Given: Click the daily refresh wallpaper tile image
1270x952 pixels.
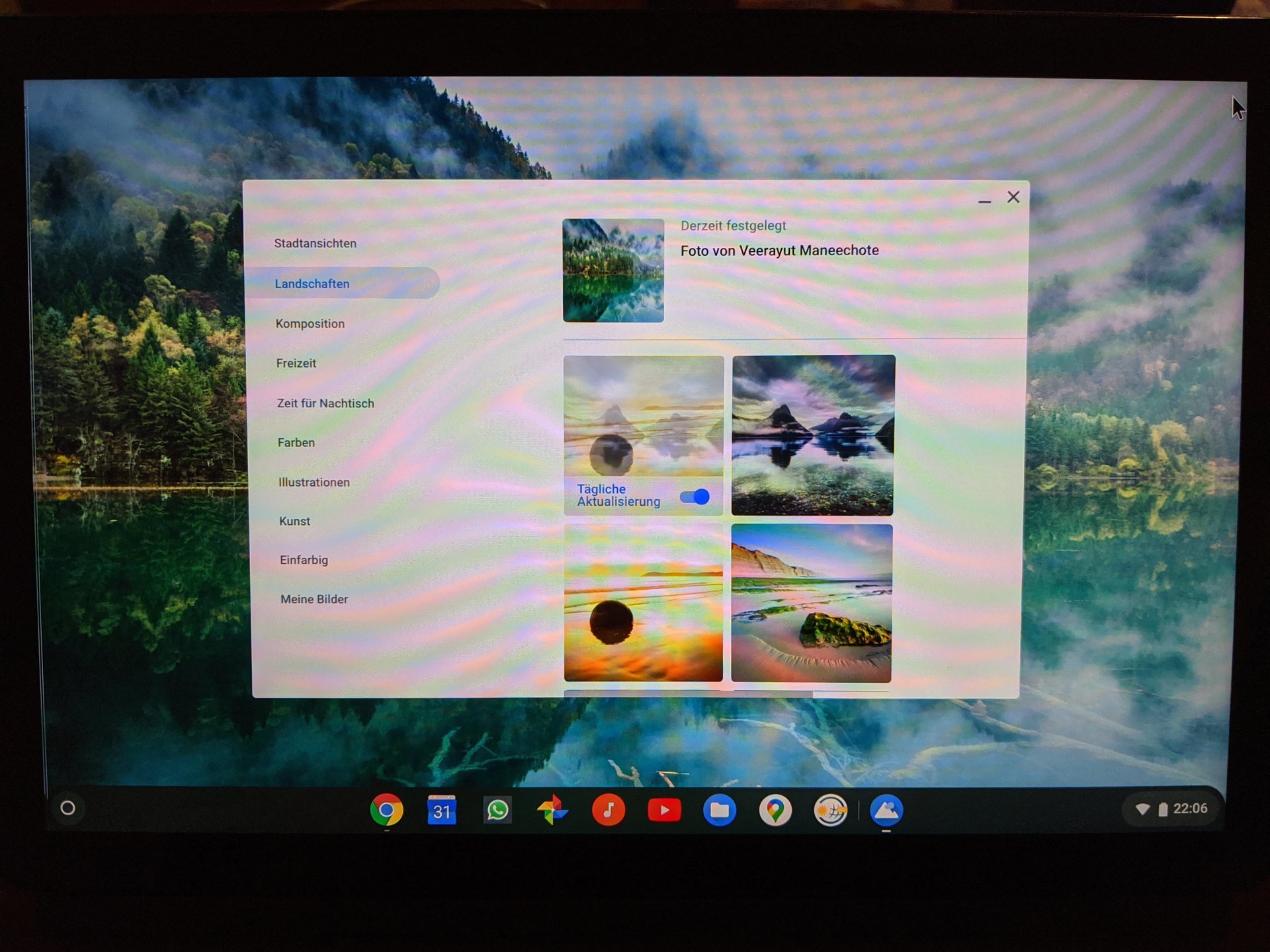Looking at the screenshot, I should point(644,416).
